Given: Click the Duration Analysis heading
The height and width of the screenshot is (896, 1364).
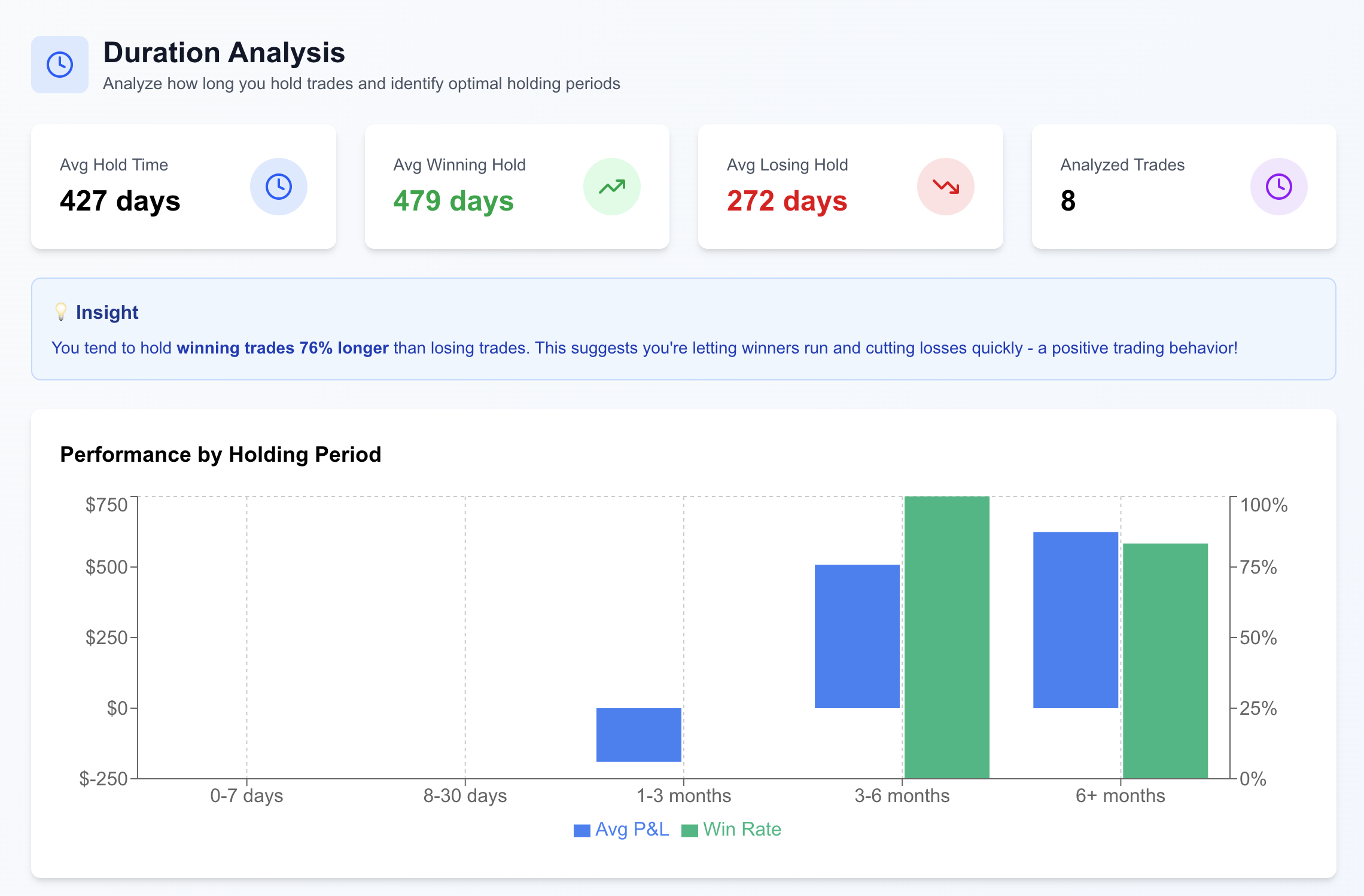Looking at the screenshot, I should (x=224, y=52).
